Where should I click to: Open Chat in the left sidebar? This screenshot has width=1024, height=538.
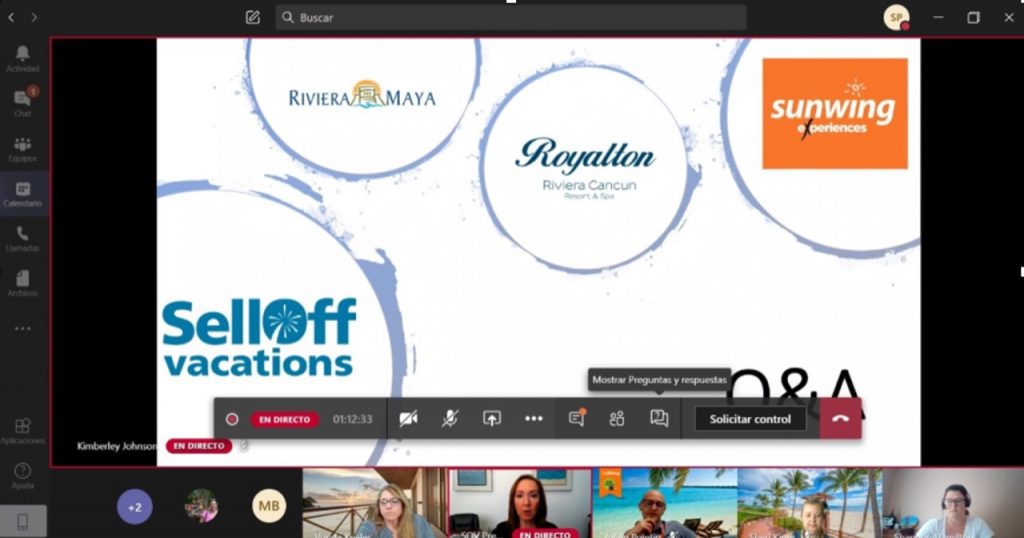pos(22,103)
